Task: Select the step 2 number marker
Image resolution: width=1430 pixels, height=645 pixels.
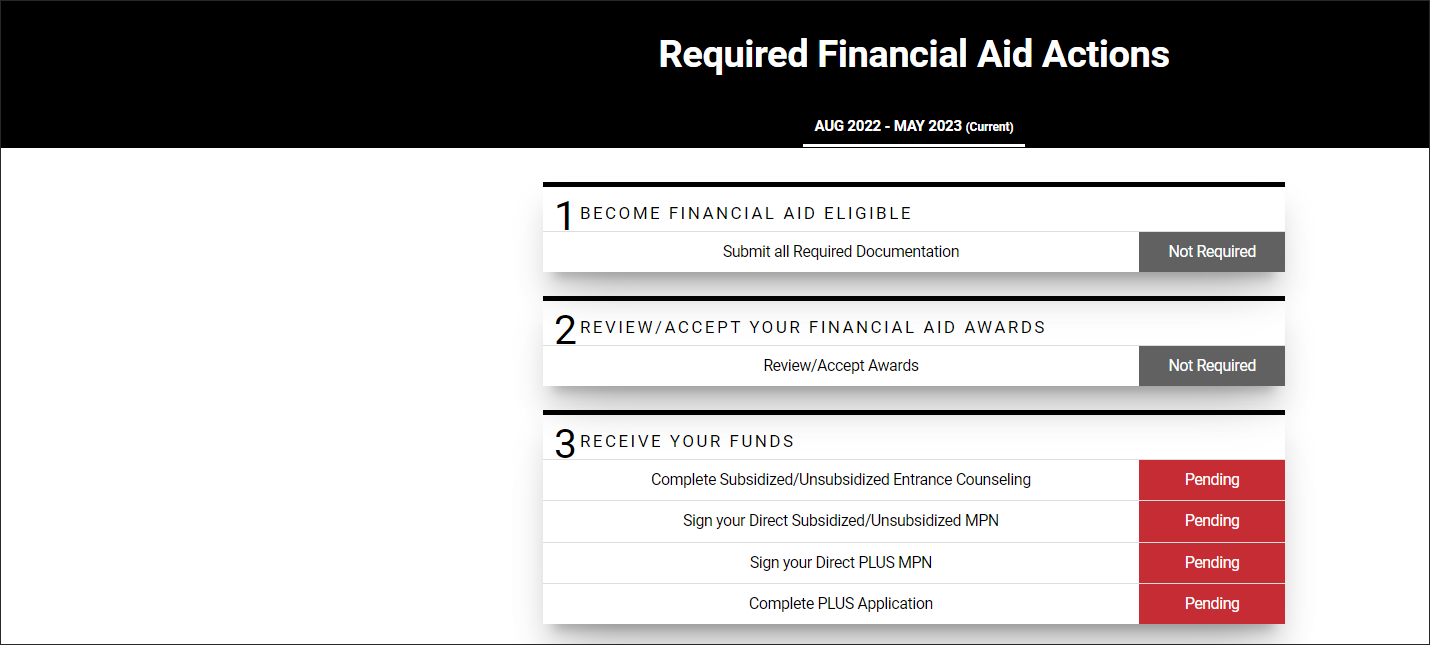Action: 564,329
